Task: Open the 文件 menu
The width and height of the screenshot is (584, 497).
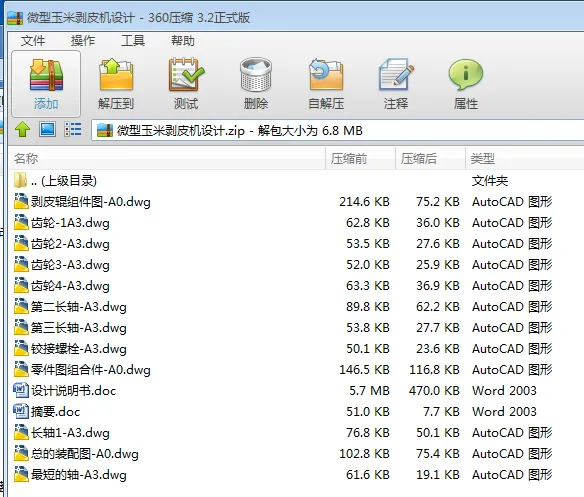Action: pyautogui.click(x=33, y=40)
